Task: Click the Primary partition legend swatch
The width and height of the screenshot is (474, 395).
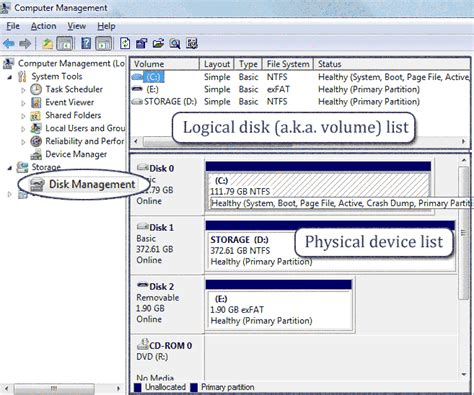Action: 194,387
